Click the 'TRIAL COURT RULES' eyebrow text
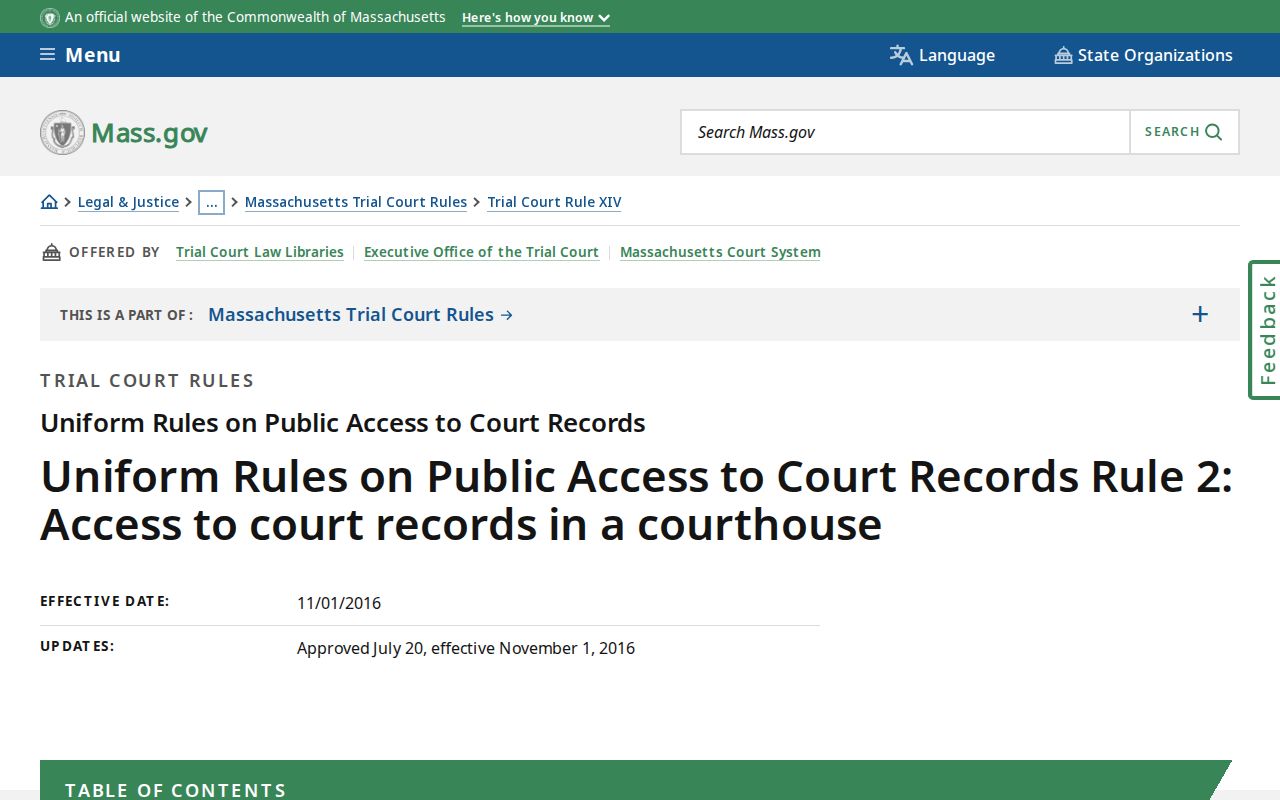The width and height of the screenshot is (1280, 800). [147, 381]
